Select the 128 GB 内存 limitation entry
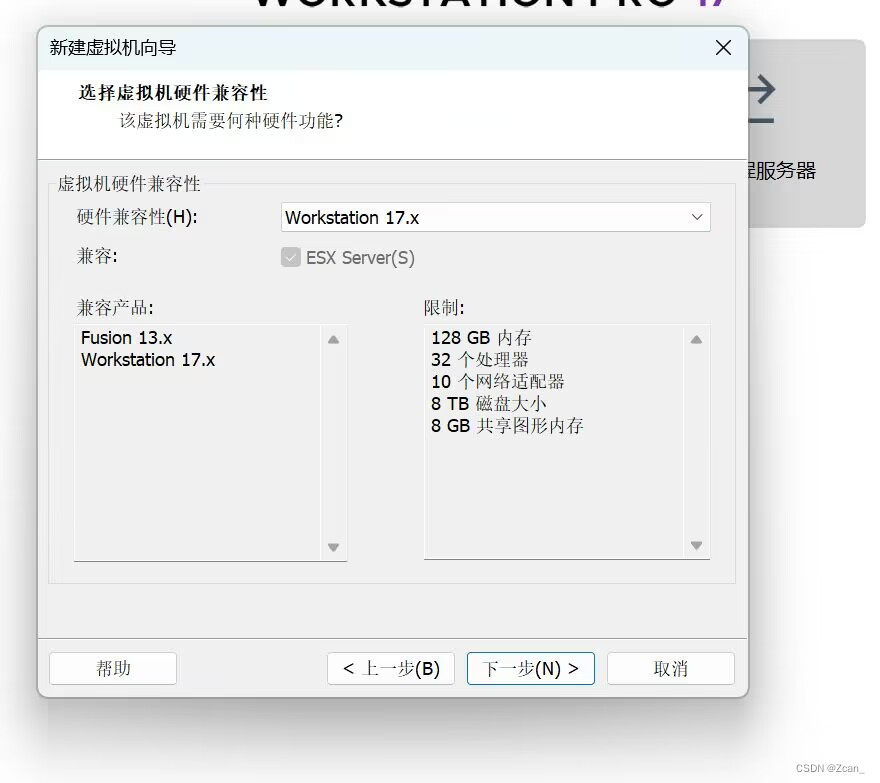880x783 pixels. pyautogui.click(x=482, y=338)
